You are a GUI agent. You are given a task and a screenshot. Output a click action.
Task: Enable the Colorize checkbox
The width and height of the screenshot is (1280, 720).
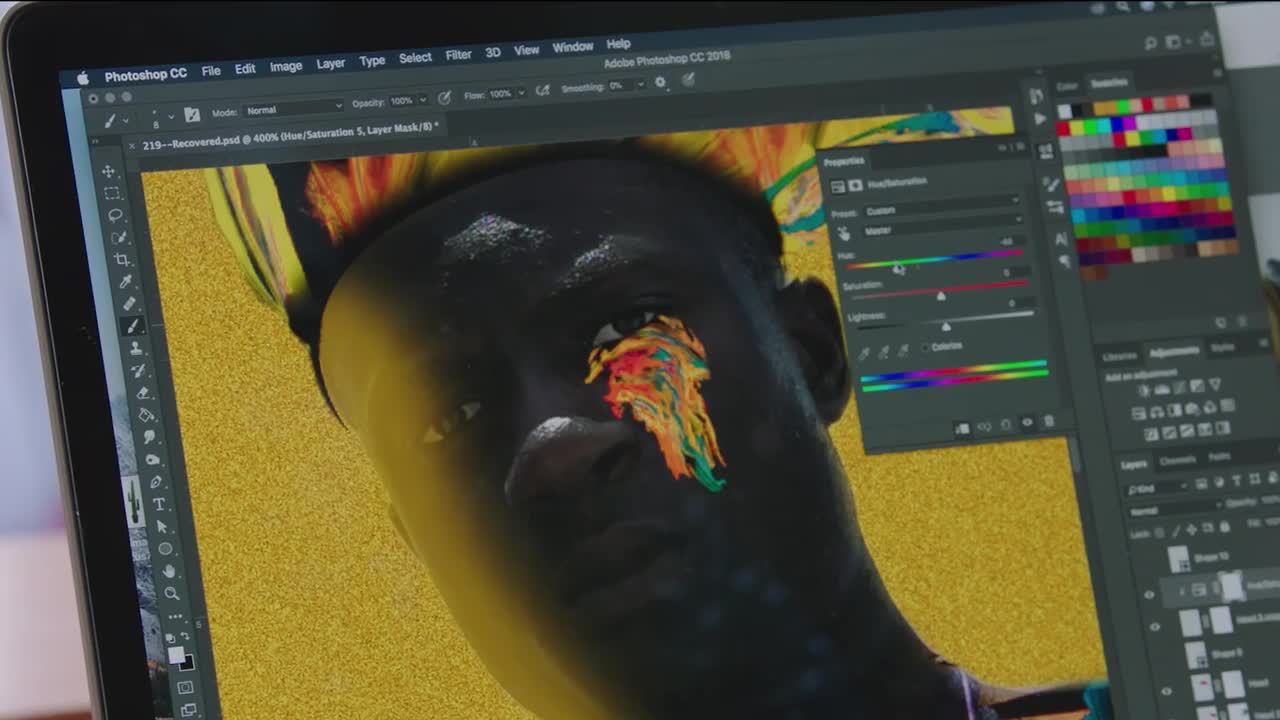pyautogui.click(x=923, y=346)
